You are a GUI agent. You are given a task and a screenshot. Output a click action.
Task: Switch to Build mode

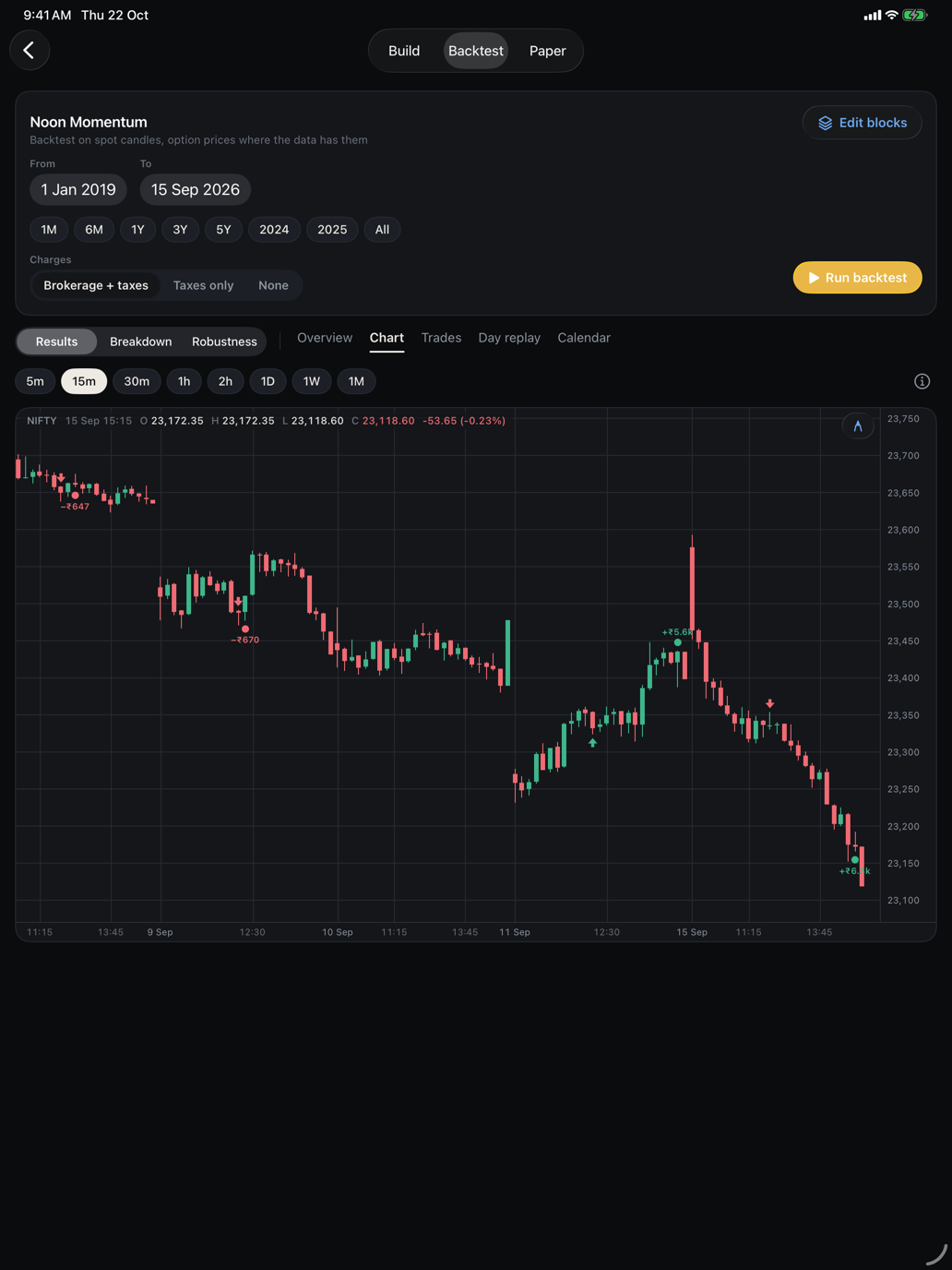coord(404,51)
